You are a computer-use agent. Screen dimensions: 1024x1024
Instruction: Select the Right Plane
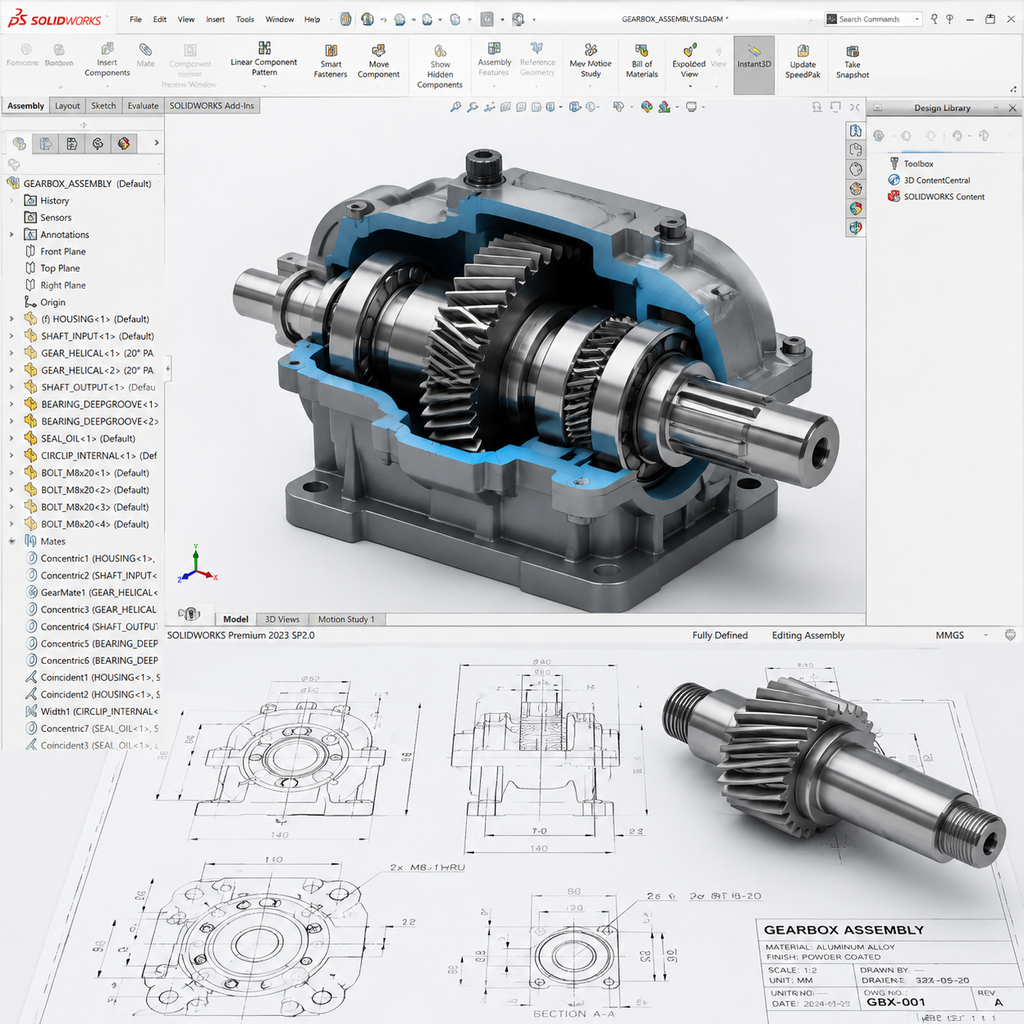pyautogui.click(x=55, y=285)
